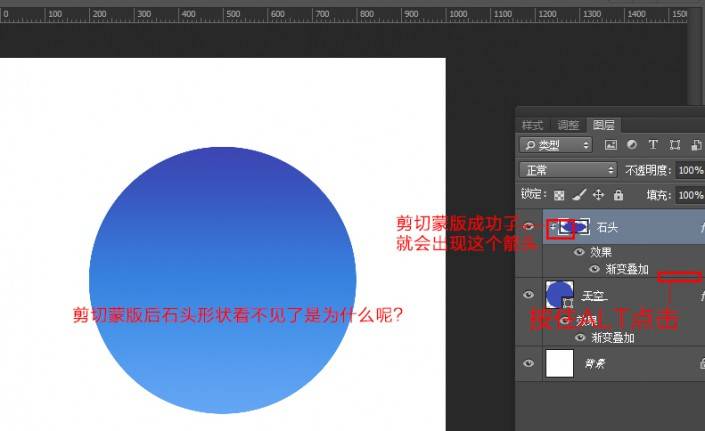Click the pixel layer filter icon
The image size is (705, 431).
tap(611, 146)
